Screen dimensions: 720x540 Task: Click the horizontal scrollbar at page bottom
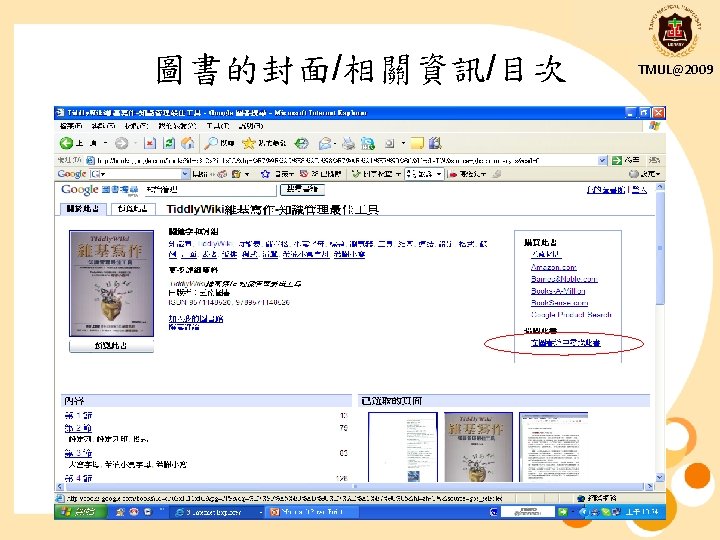[x=354, y=486]
